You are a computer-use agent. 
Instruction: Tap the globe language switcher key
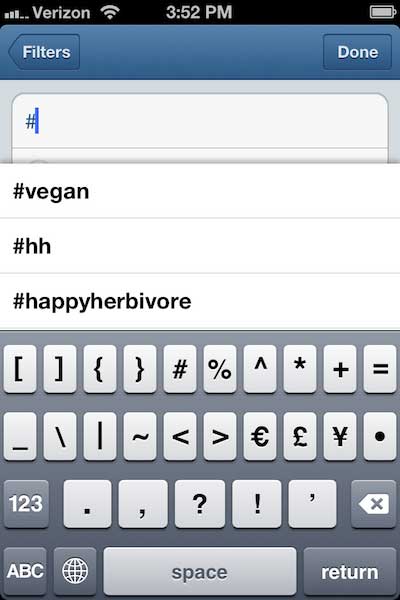point(75,571)
